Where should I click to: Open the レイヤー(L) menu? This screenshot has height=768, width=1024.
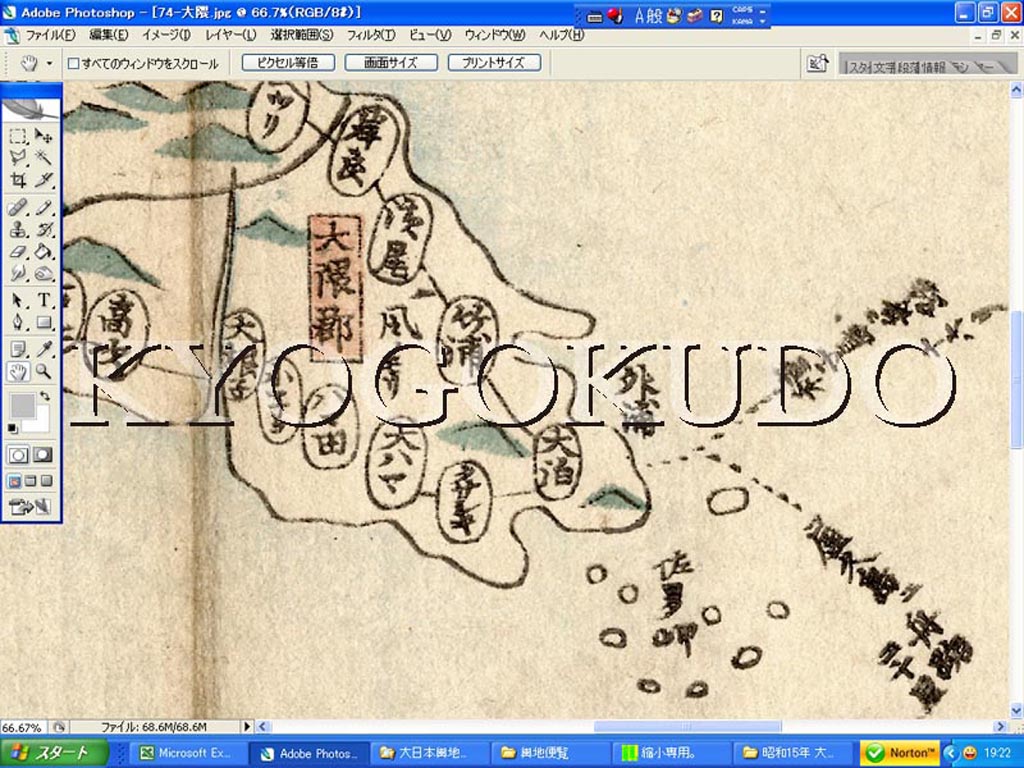tap(231, 35)
